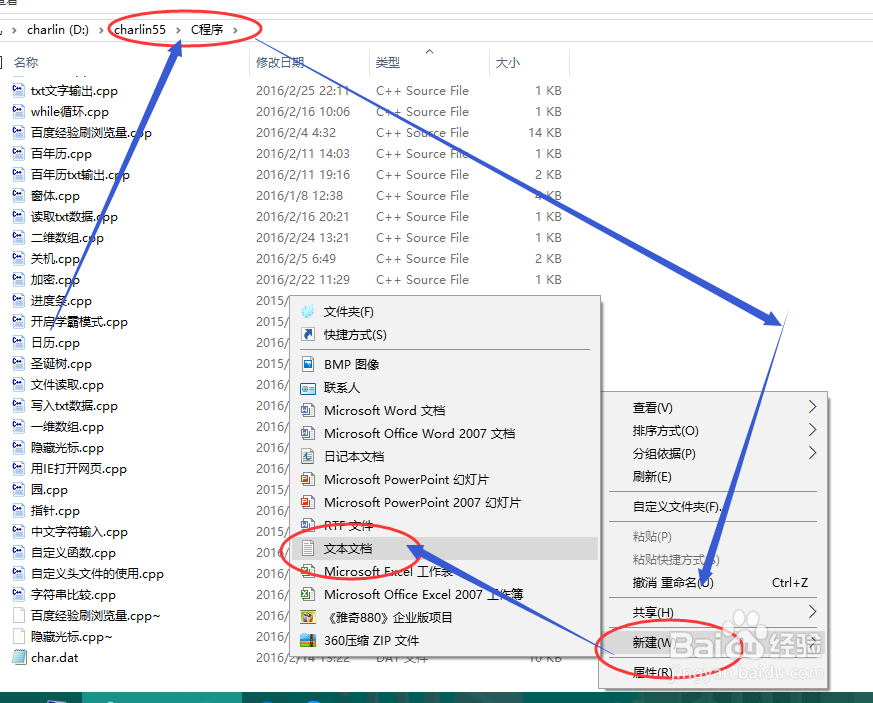Open 新建(W) in the context menu

[x=713, y=642]
